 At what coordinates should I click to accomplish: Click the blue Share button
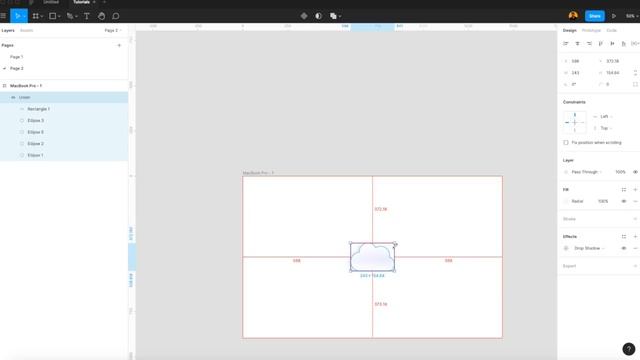pos(595,16)
